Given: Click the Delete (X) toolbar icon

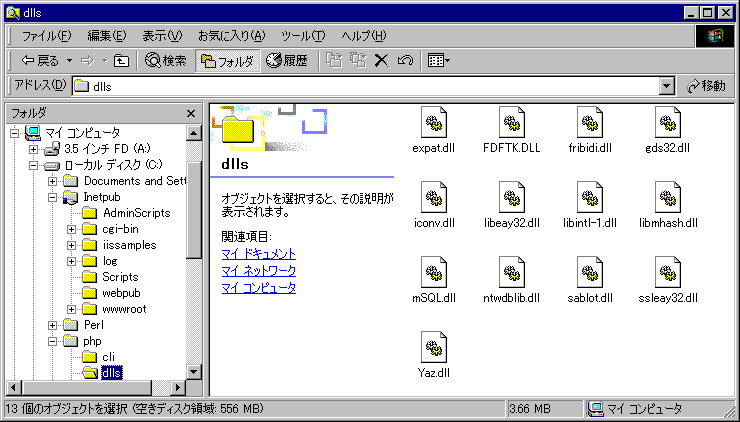Looking at the screenshot, I should pyautogui.click(x=381, y=60).
